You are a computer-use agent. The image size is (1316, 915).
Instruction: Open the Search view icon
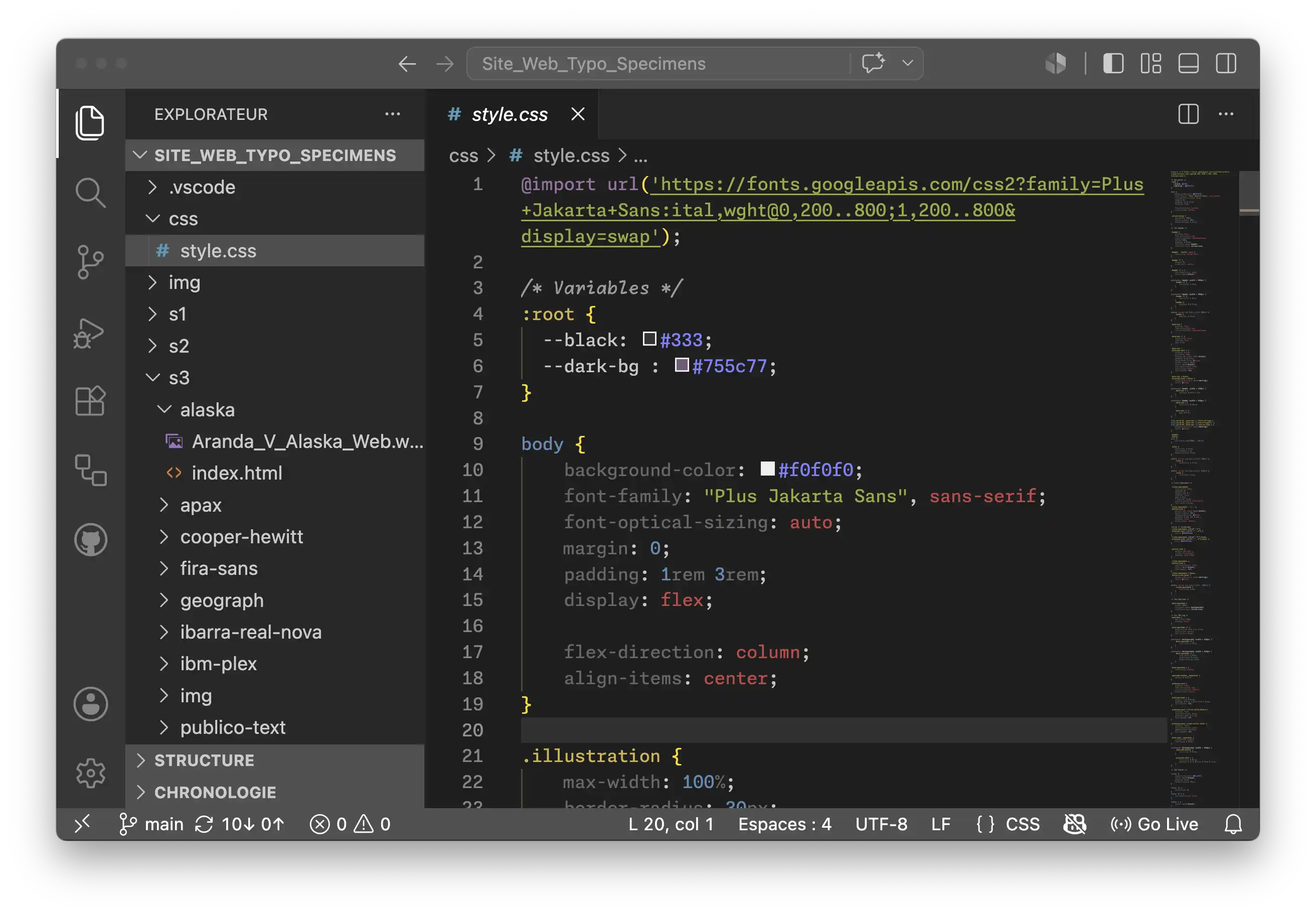[90, 192]
